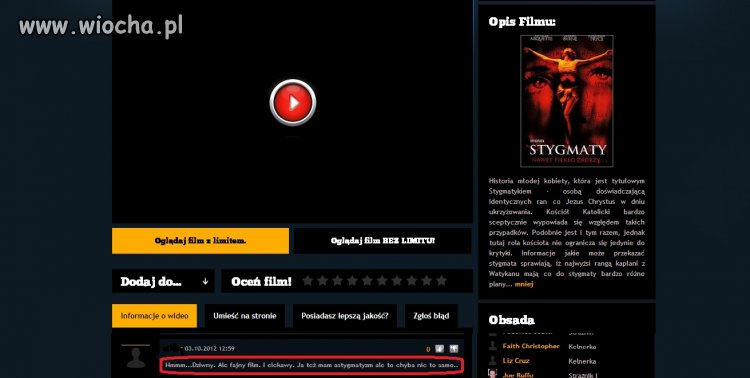Click the Obsada heading
The image size is (750, 378).
click(x=511, y=320)
